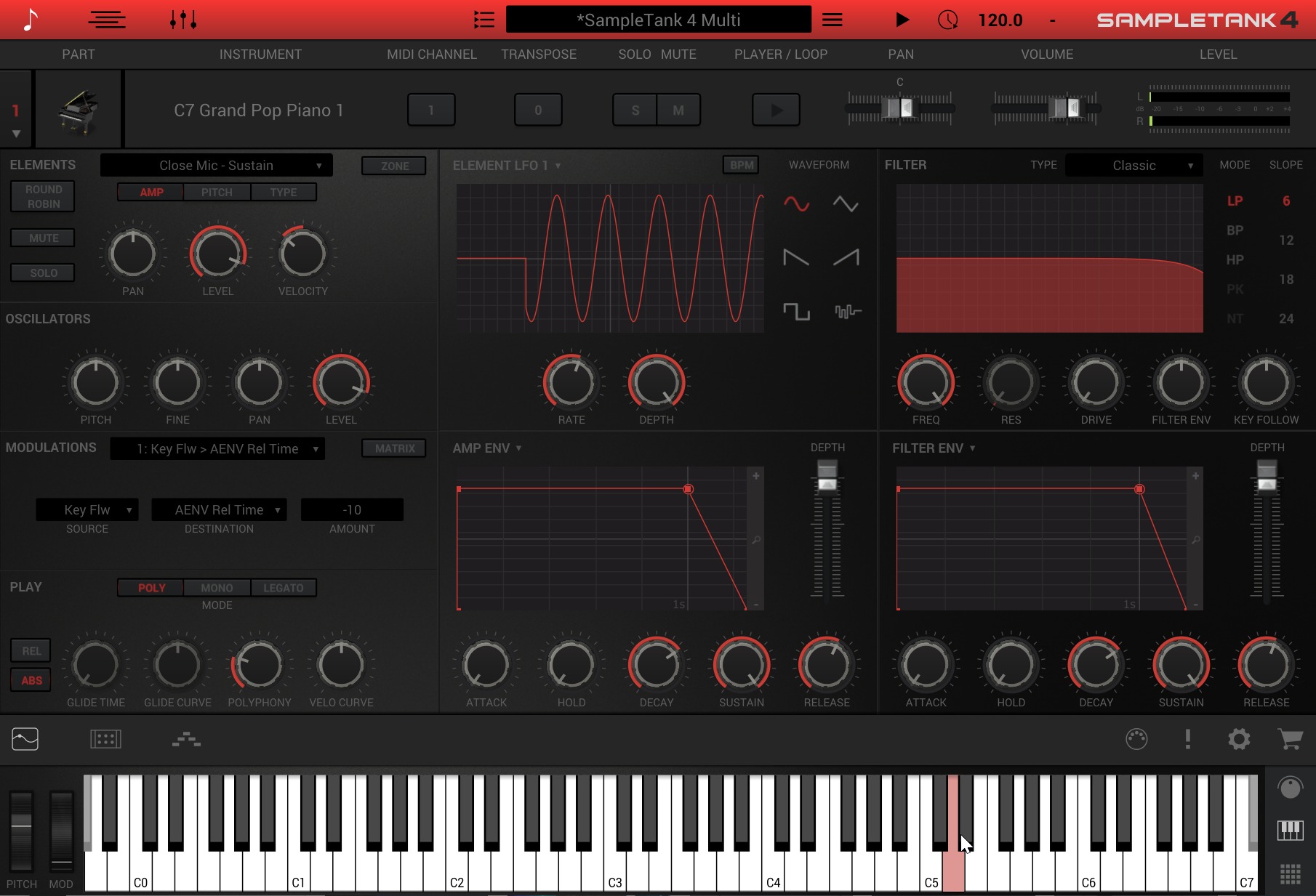
Task: Enable REL glide mode
Action: click(x=31, y=651)
